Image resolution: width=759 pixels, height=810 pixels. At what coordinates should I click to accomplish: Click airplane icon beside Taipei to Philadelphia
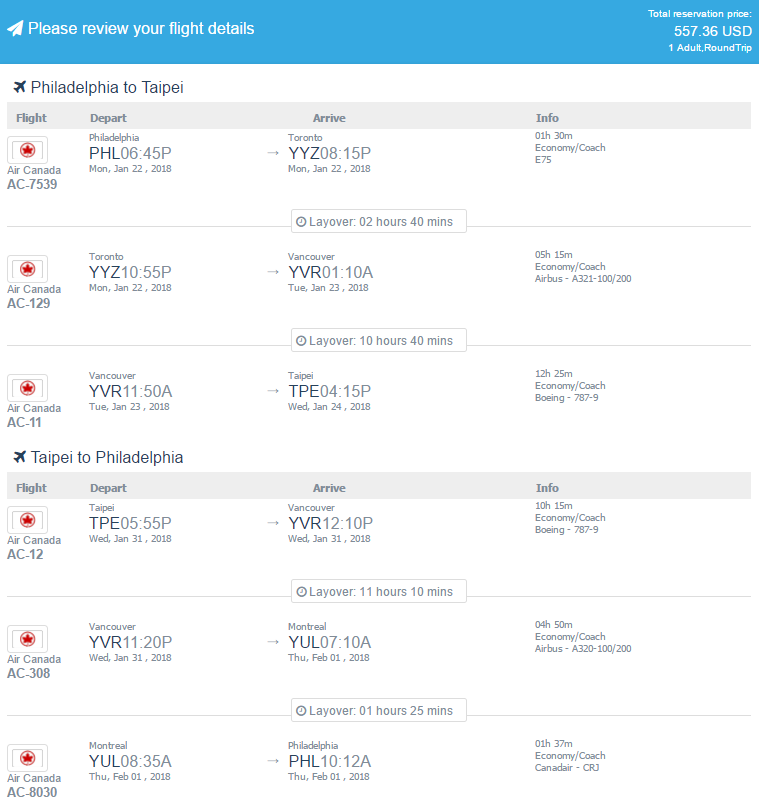point(20,457)
